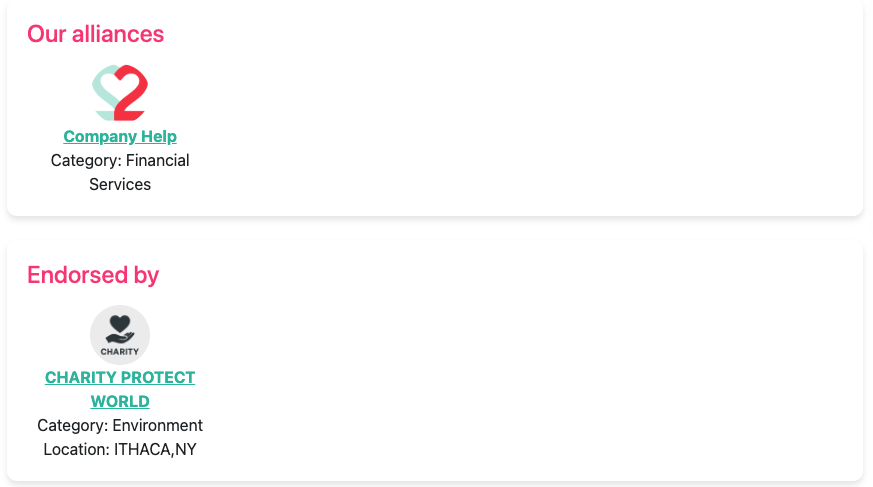Click the Category: Environment text
This screenshot has height=487, width=873.
(120, 425)
